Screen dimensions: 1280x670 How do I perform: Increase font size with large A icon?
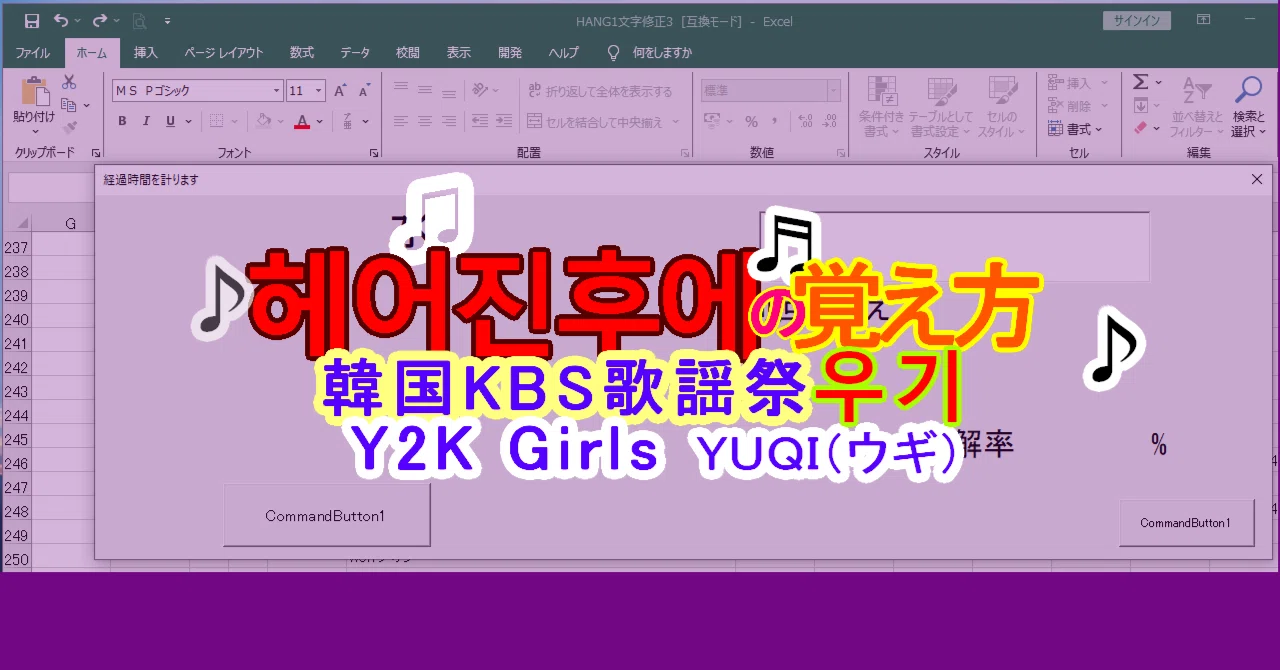click(340, 91)
